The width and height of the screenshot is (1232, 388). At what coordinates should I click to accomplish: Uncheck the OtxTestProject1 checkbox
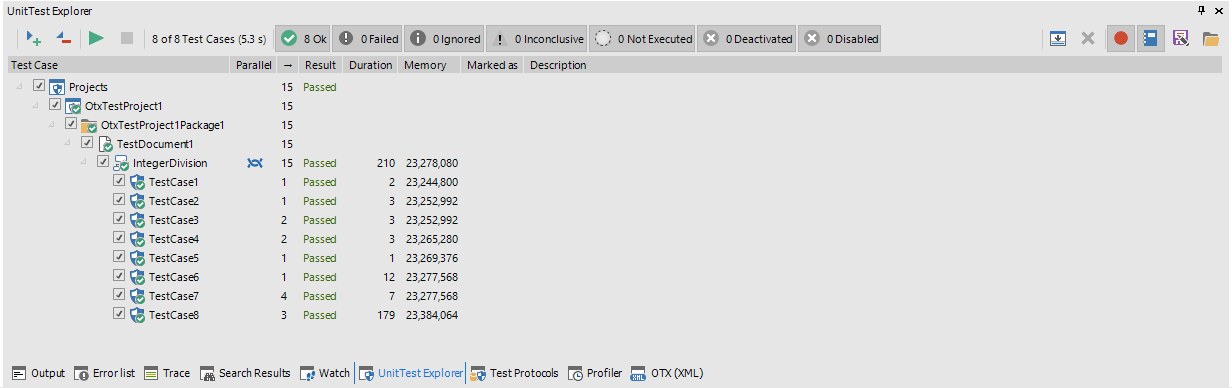(x=55, y=105)
